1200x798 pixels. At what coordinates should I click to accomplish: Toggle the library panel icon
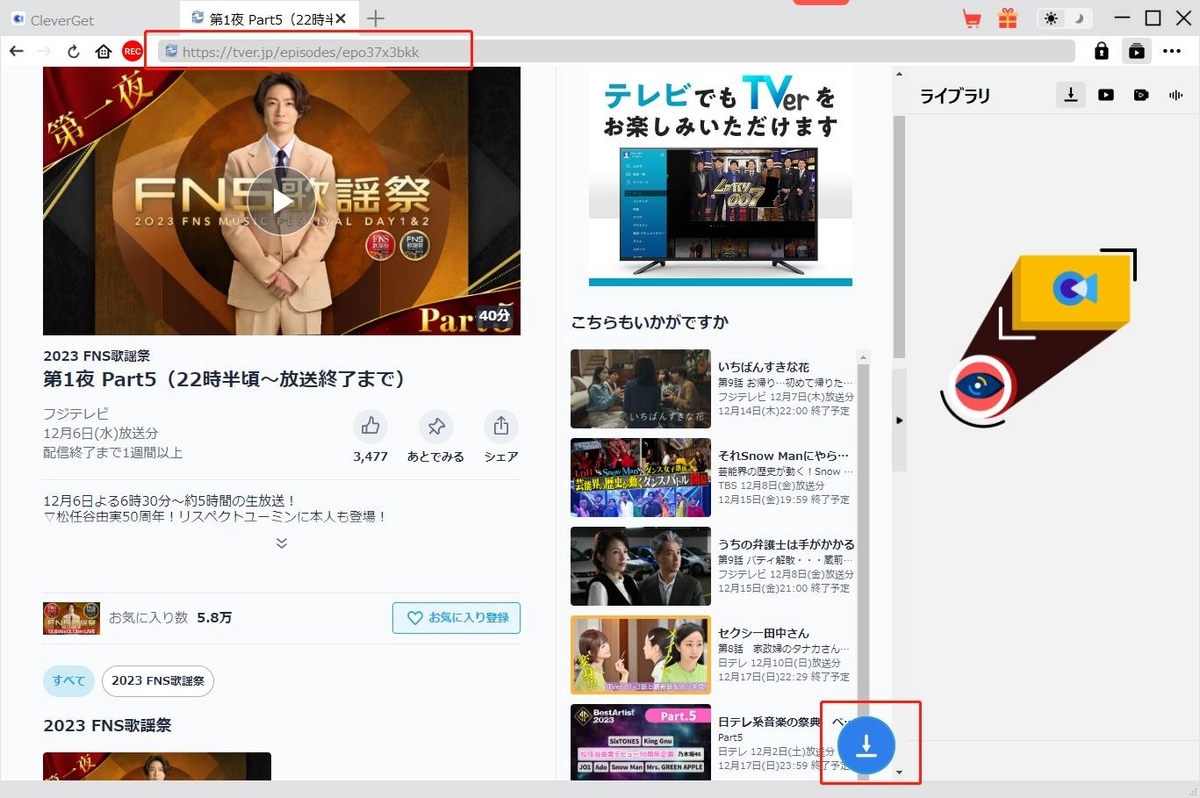1136,51
